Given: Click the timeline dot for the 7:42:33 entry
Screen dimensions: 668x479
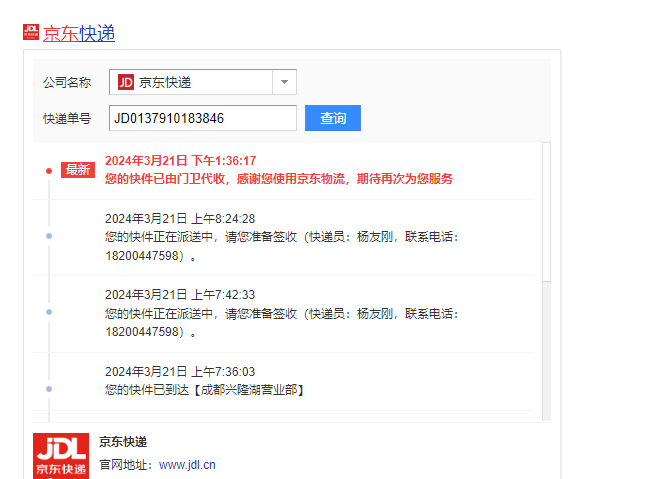Looking at the screenshot, I should [x=49, y=312].
